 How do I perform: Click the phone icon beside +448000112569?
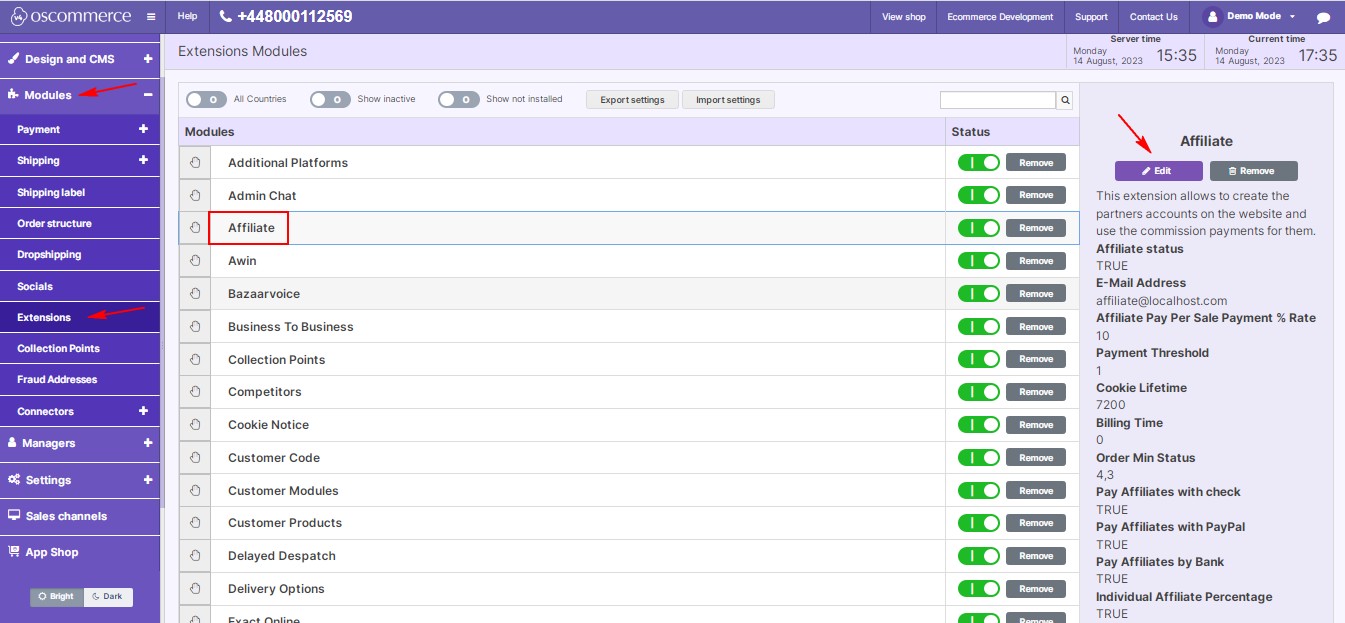[225, 17]
